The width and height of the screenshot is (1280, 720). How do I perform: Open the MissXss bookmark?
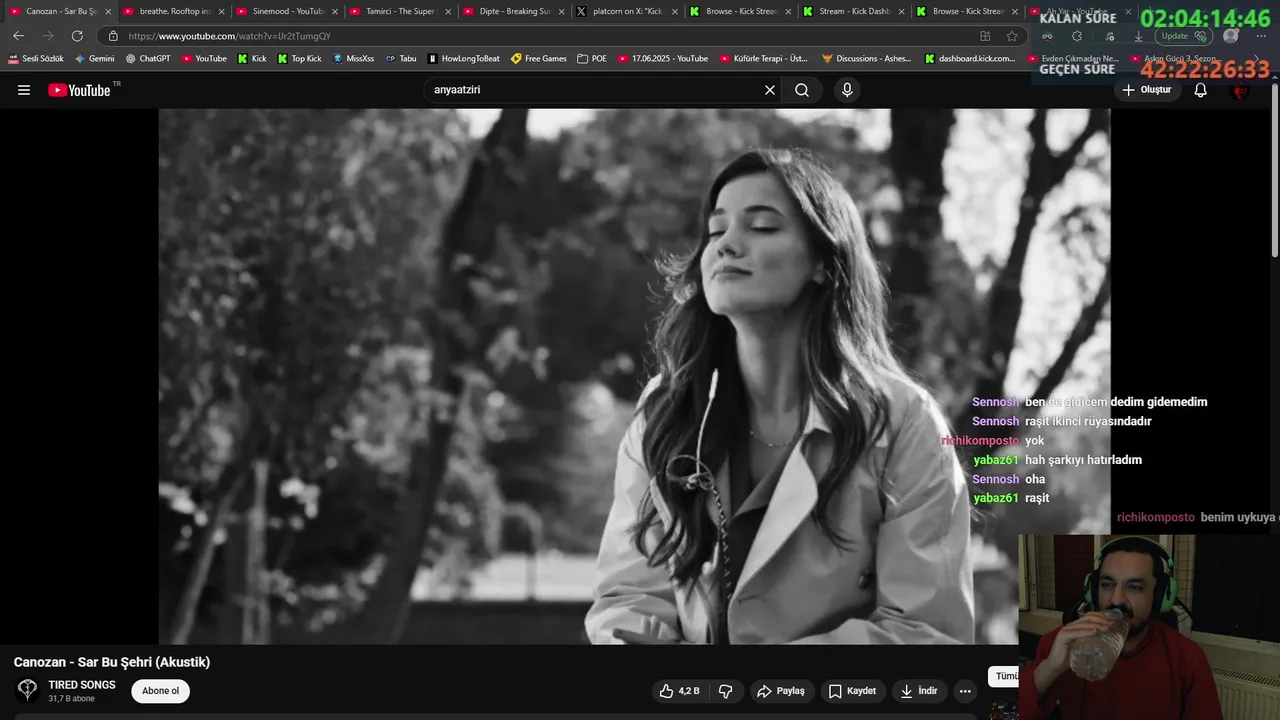point(352,58)
